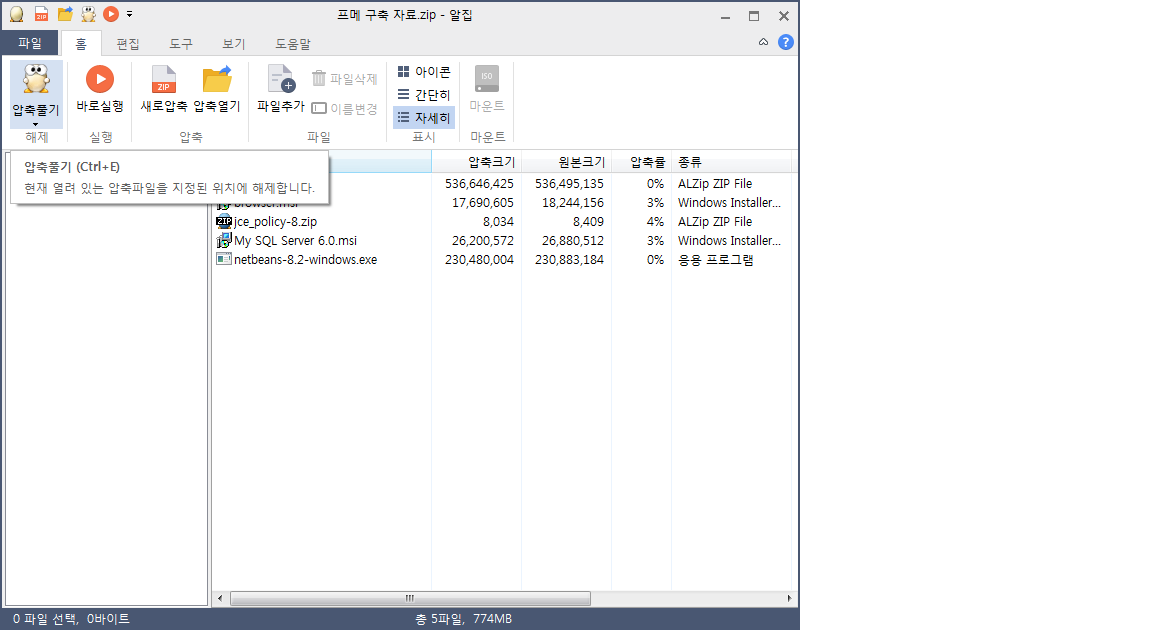Click the horizontal scrollbar left arrow
Viewport: 1152px width, 630px height.
(x=220, y=598)
